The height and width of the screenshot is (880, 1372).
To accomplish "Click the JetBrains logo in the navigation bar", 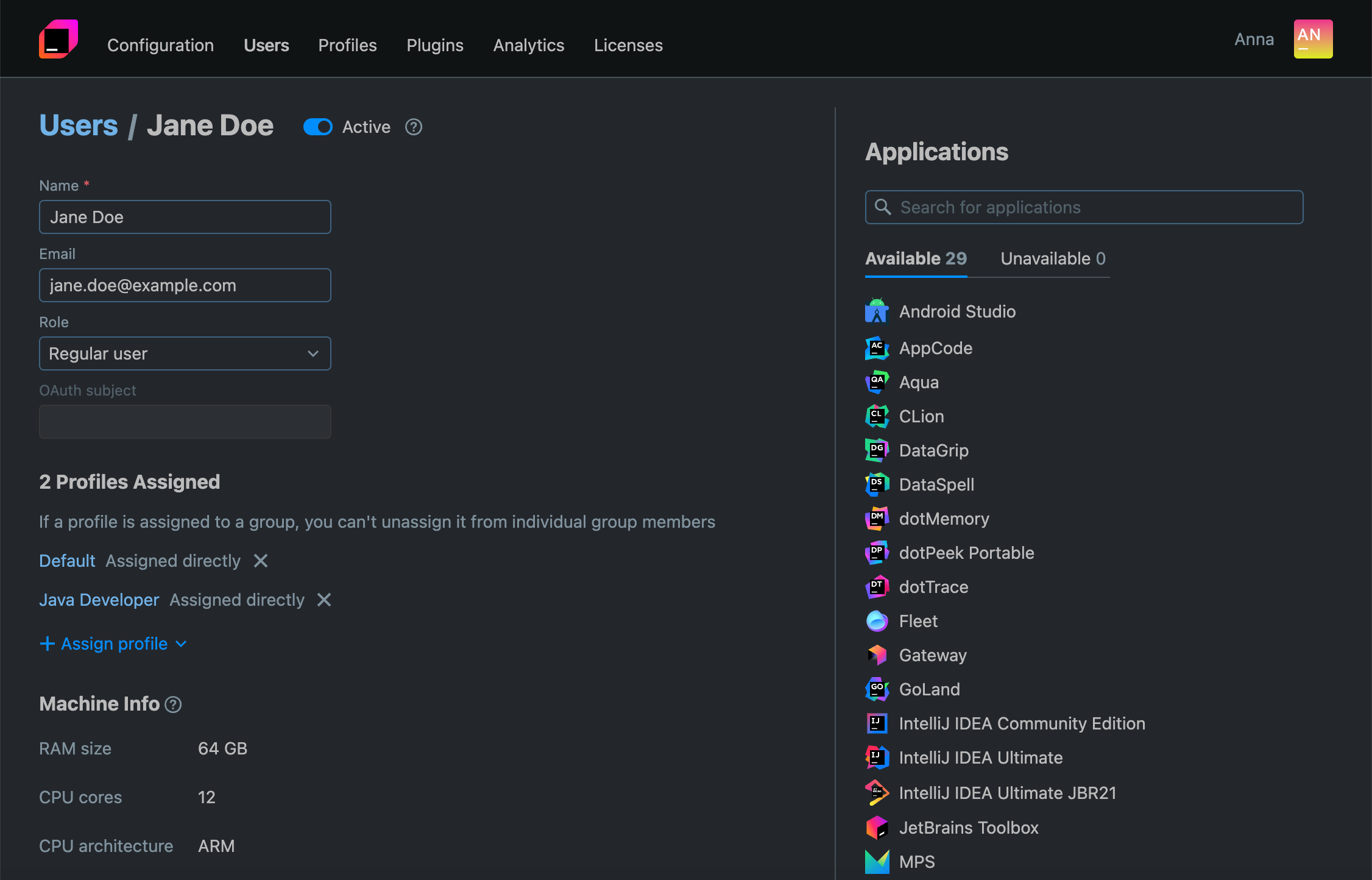I will 58,38.
